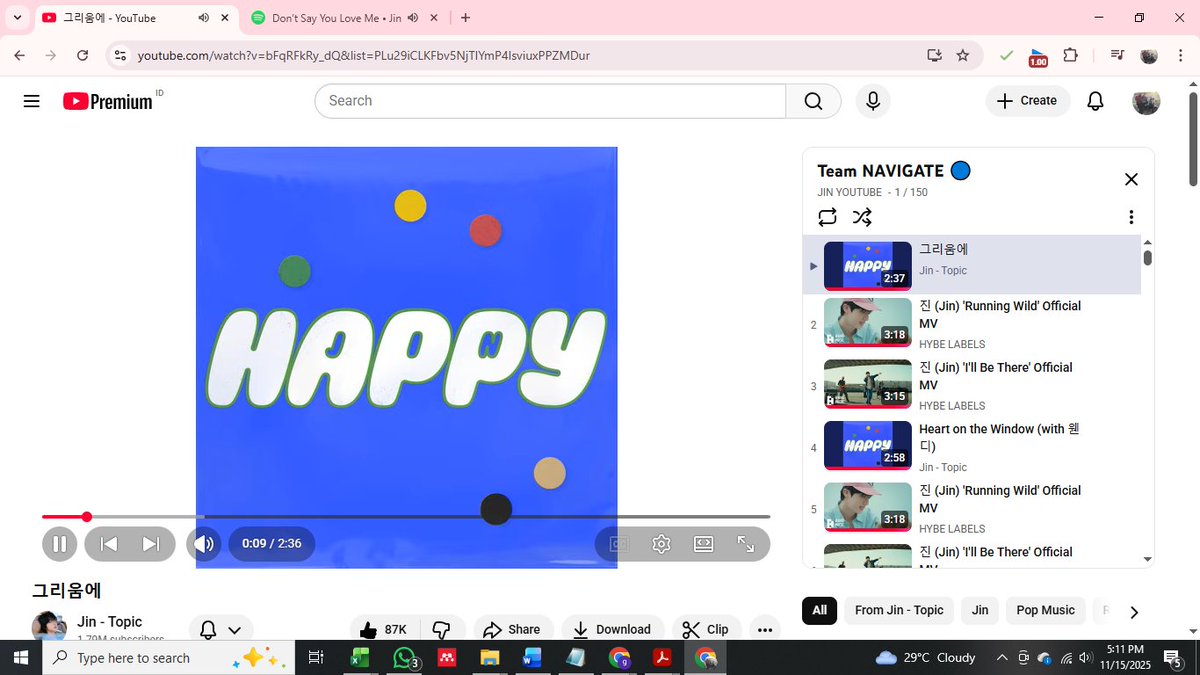The height and width of the screenshot is (675, 1200).
Task: Switch to Don't Say You Love Me tab
Action: (335, 18)
